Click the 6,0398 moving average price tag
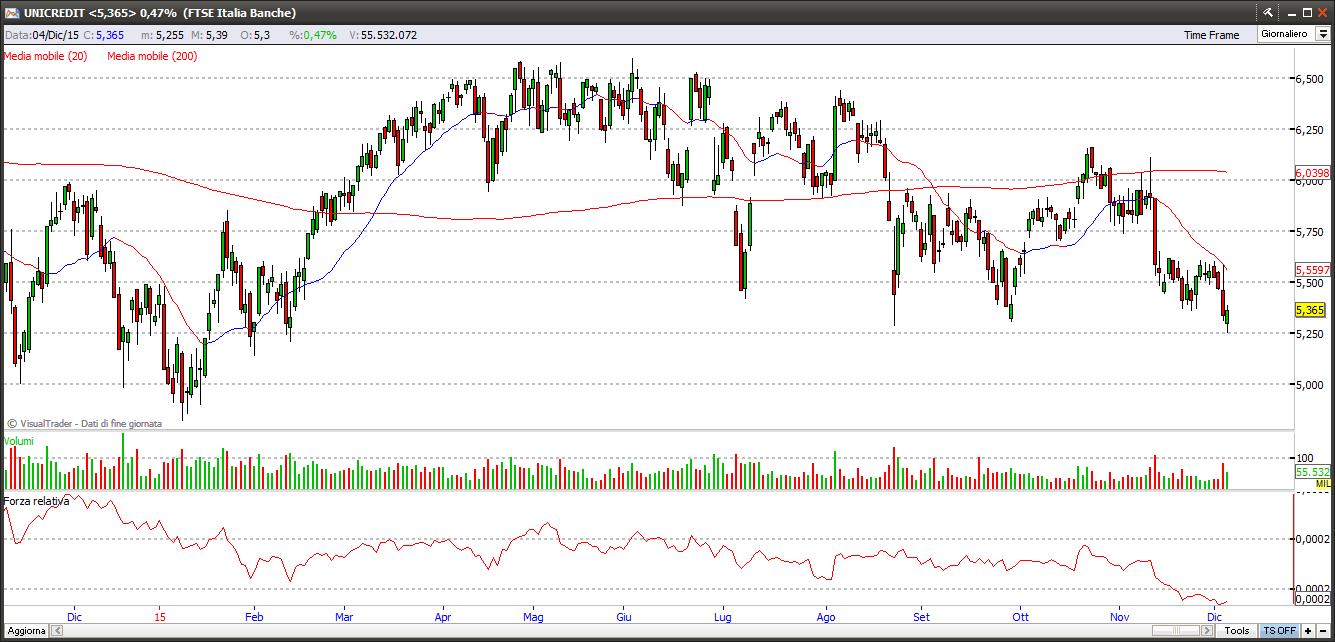 (1312, 172)
